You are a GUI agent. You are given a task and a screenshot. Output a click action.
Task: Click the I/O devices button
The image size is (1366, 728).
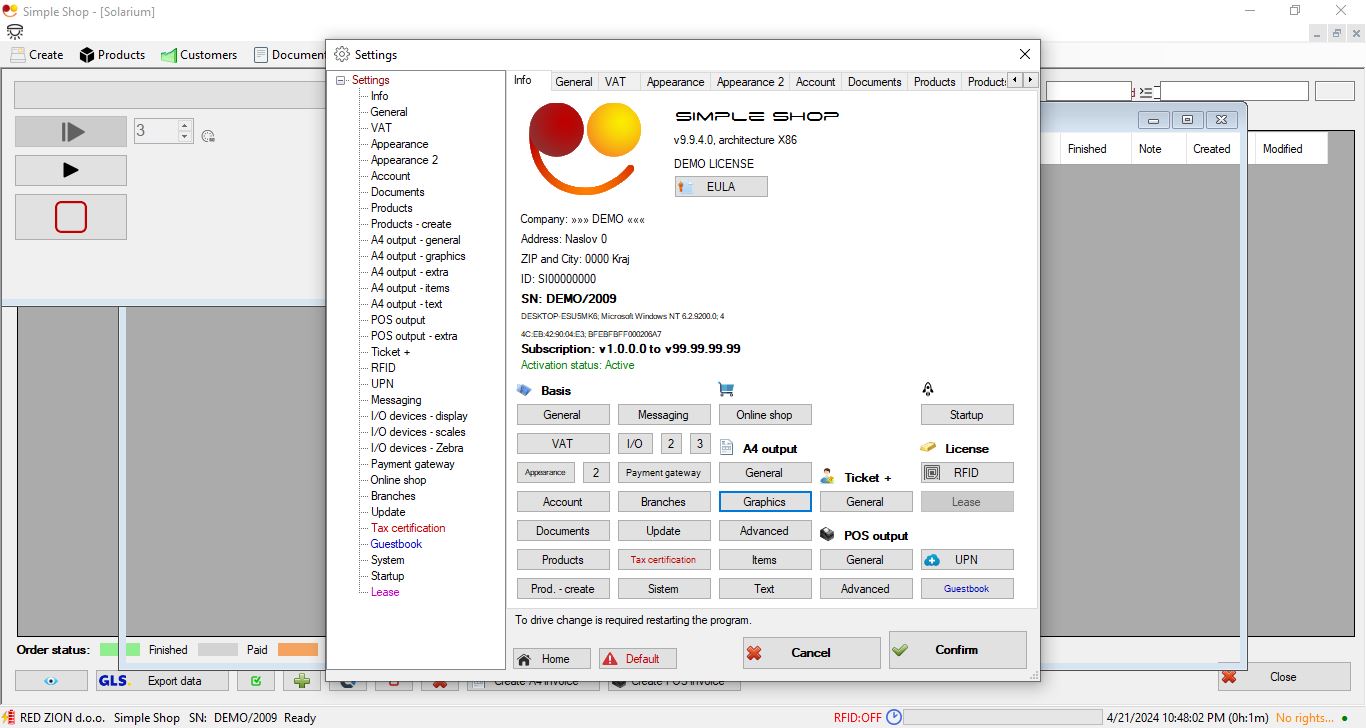point(634,444)
